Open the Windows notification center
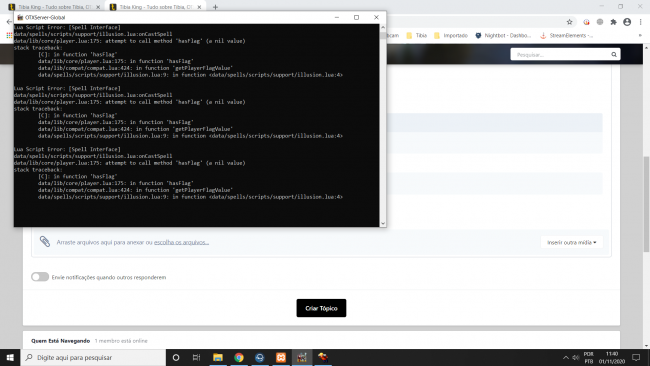 pos(636,357)
